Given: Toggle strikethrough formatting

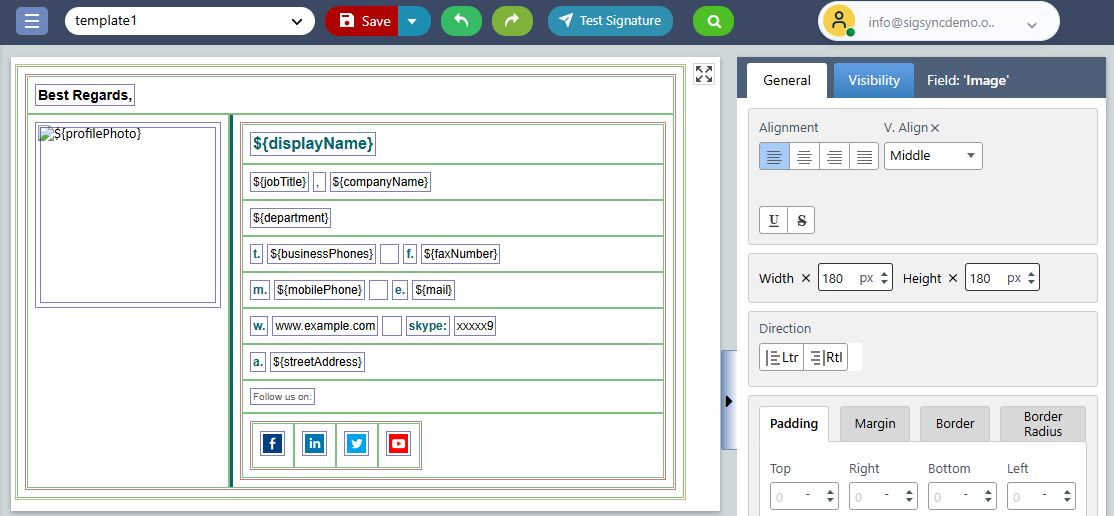Looking at the screenshot, I should 802,221.
